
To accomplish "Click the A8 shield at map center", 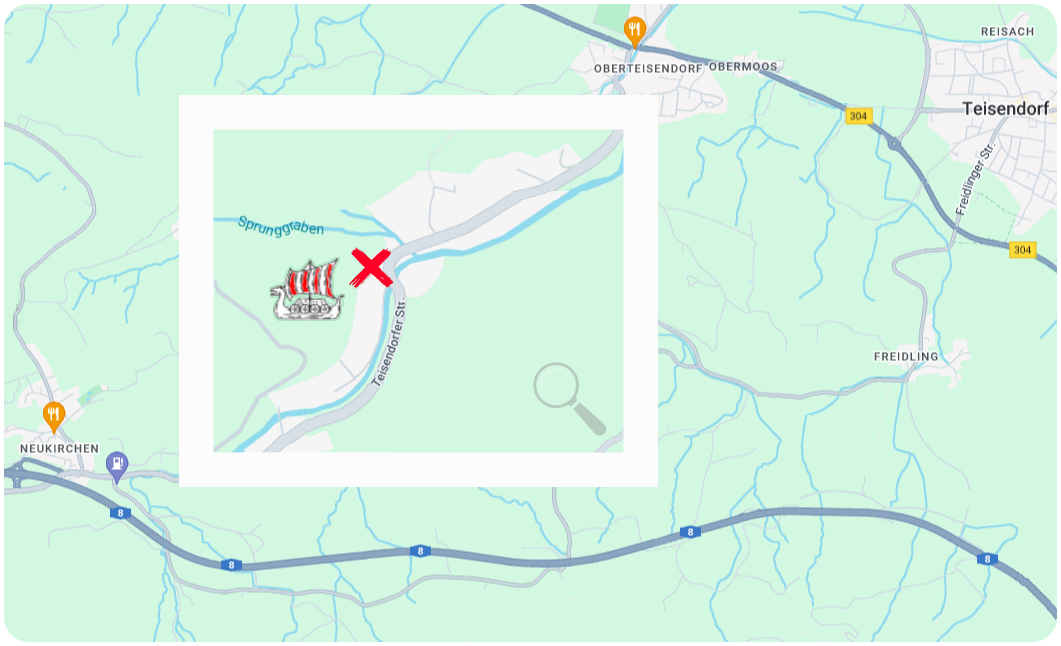I will click(x=420, y=551).
